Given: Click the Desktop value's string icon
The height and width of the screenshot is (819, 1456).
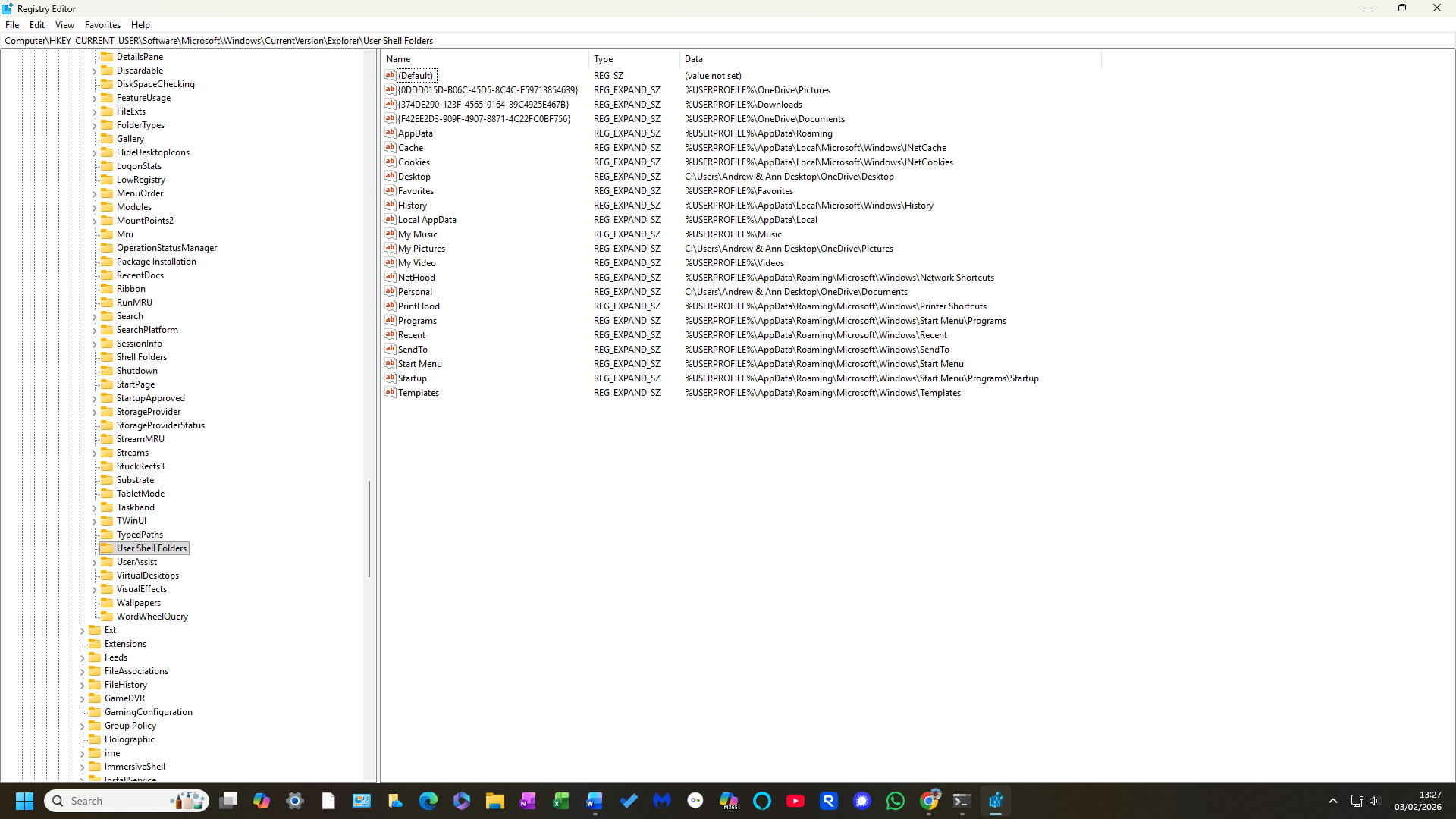Looking at the screenshot, I should pos(390,176).
